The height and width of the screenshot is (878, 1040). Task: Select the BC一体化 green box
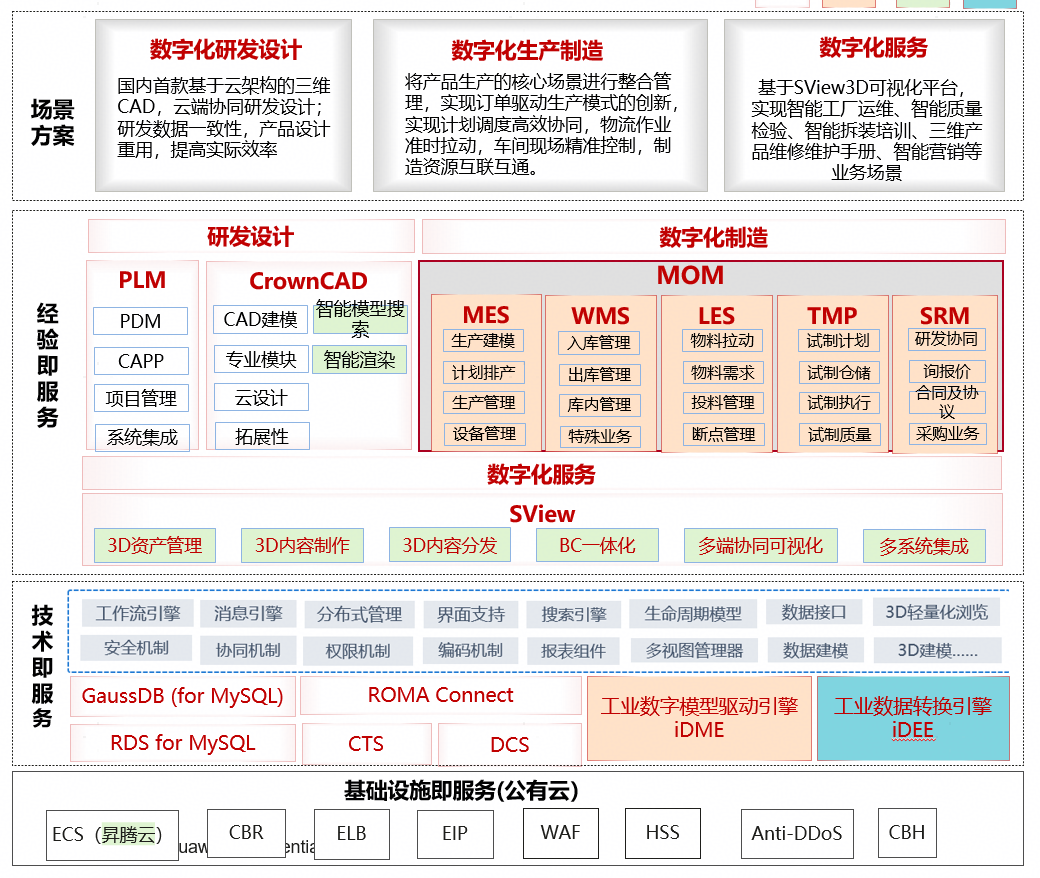599,545
